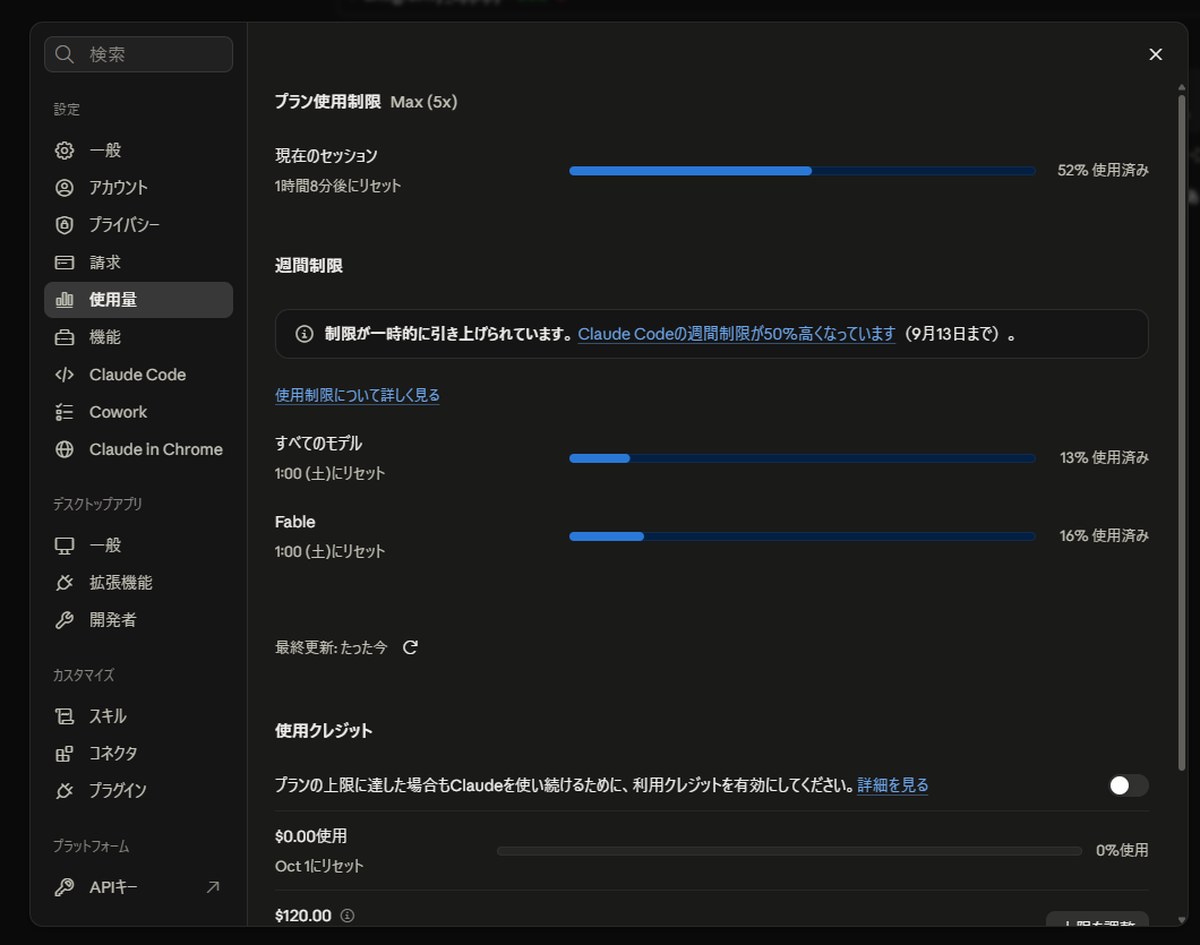
Task: Open the アカウント settings page
Action: [138, 187]
